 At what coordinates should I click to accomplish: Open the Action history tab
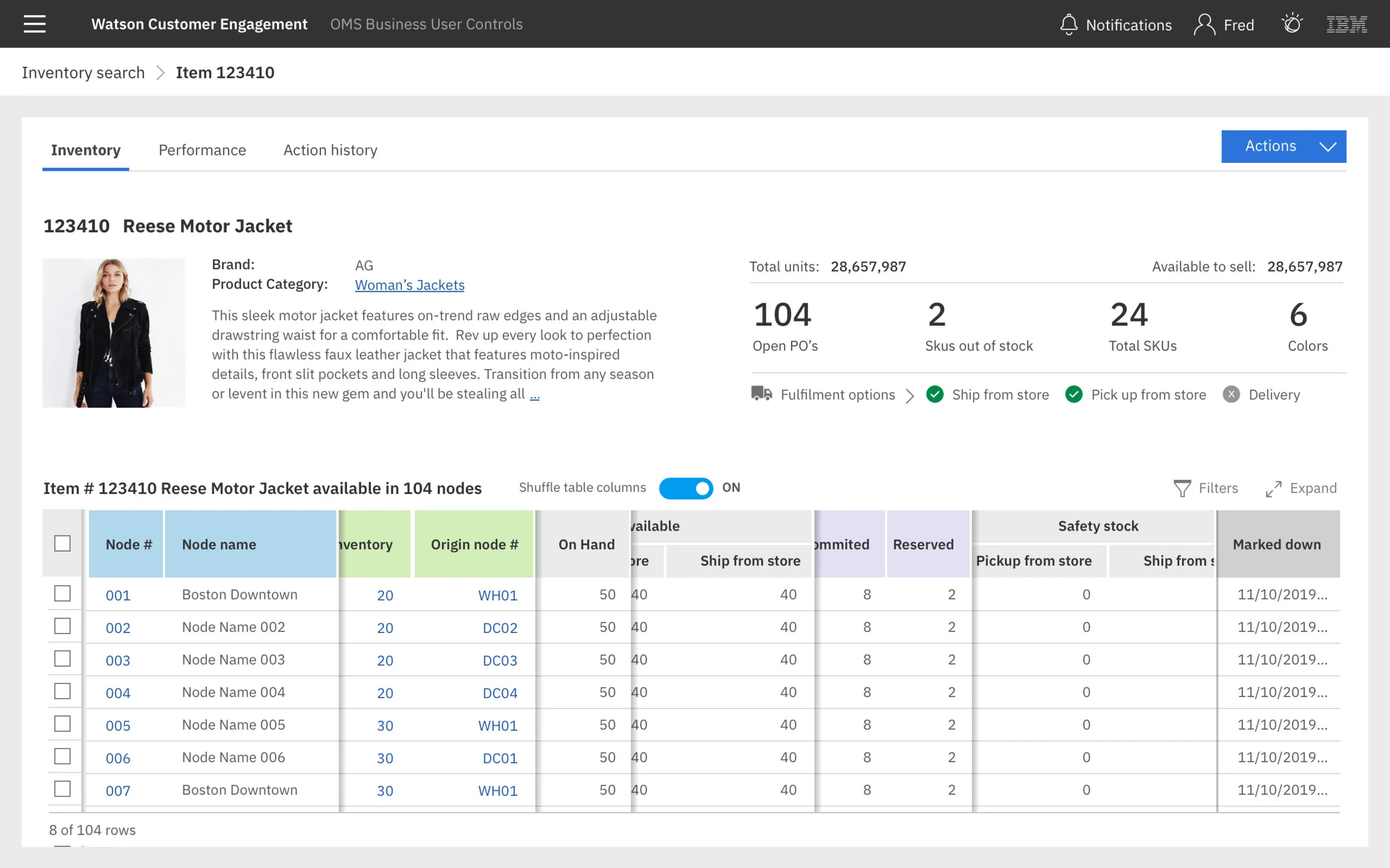[330, 151]
